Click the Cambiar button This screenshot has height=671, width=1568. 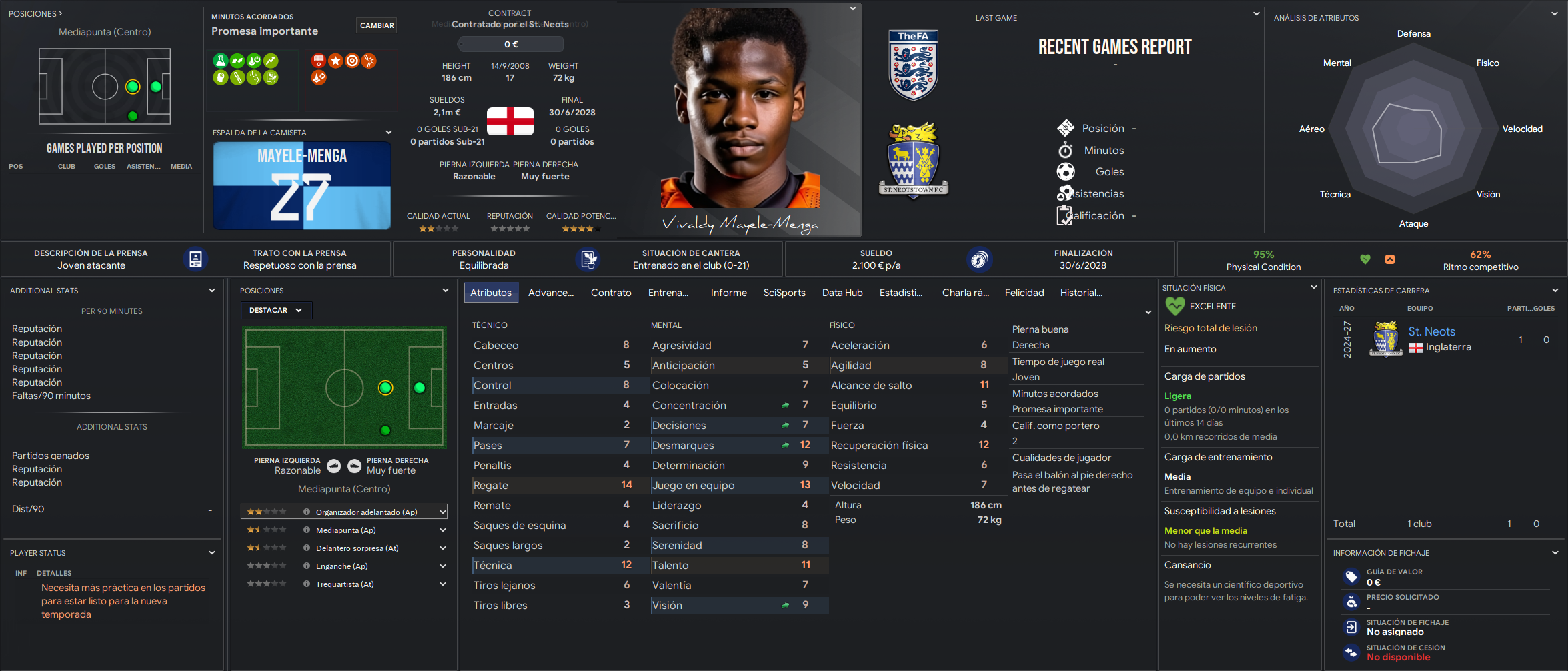pos(377,25)
